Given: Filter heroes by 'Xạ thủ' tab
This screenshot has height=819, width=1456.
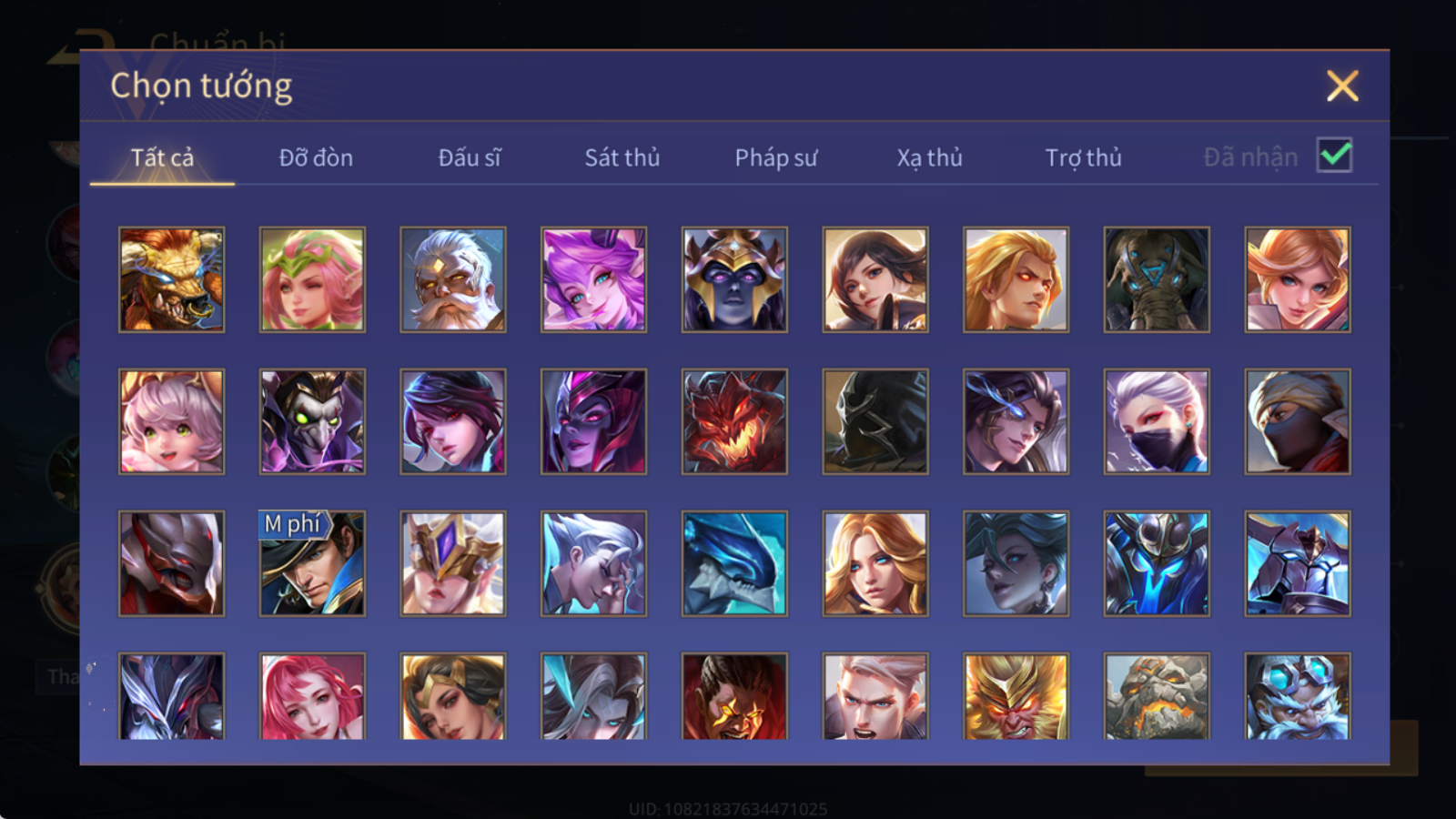Looking at the screenshot, I should 929,157.
